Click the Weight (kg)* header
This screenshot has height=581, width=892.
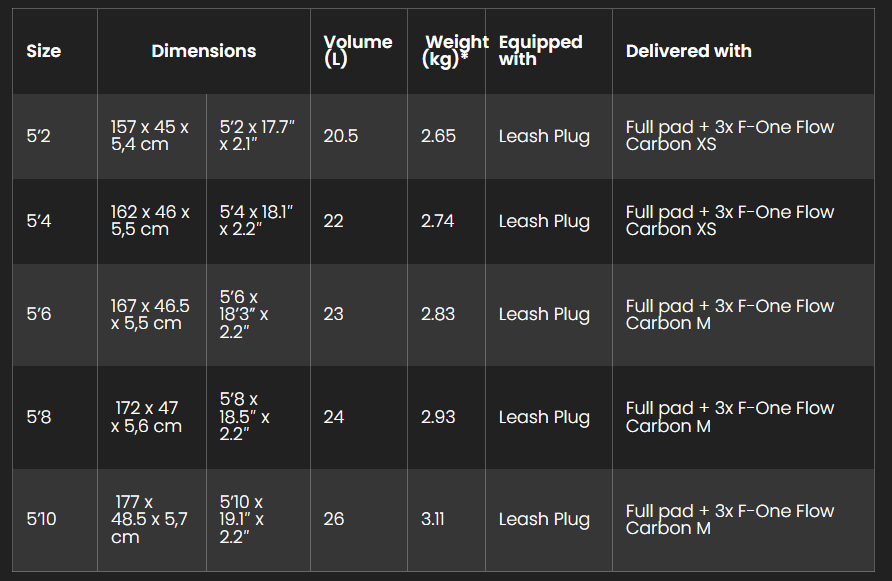click(x=455, y=51)
